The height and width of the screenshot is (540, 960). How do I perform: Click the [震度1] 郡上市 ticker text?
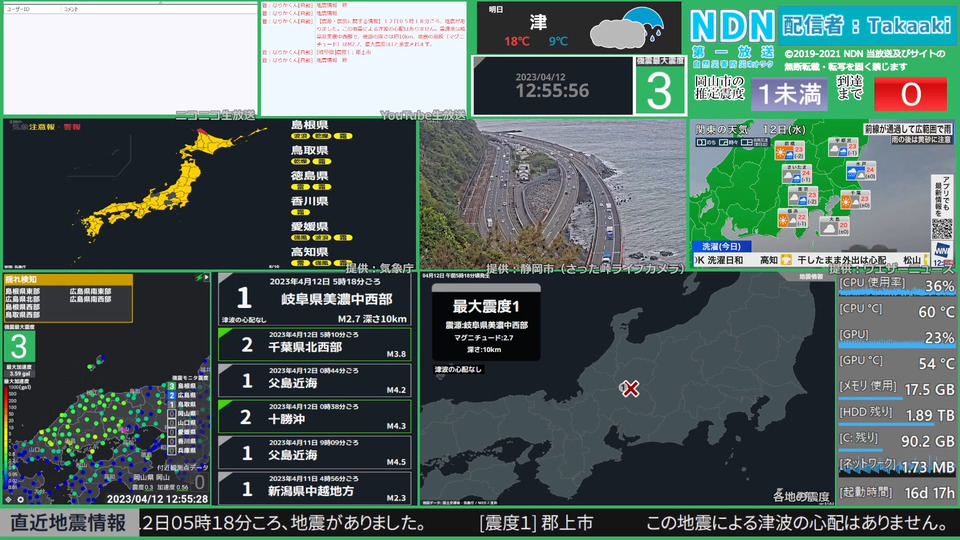pyautogui.click(x=536, y=523)
